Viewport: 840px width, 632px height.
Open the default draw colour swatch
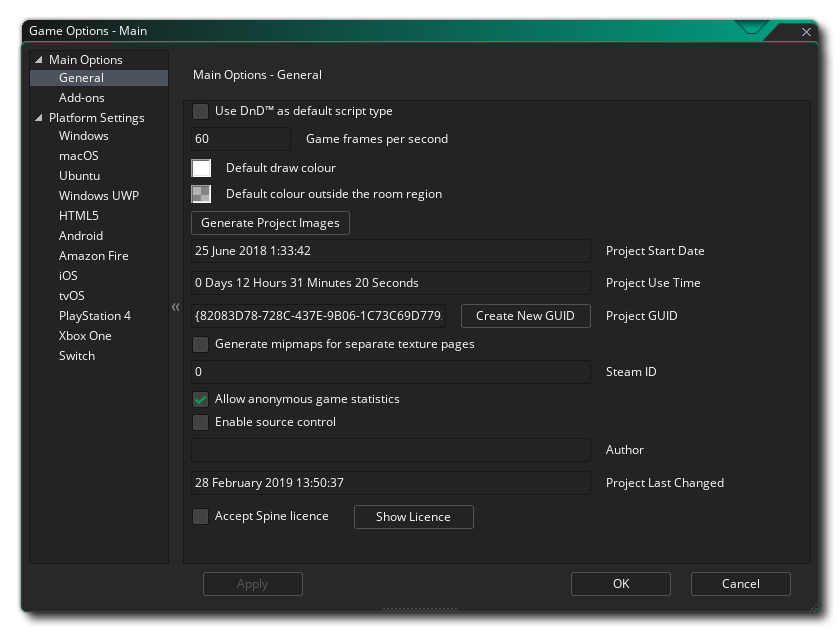(201, 167)
